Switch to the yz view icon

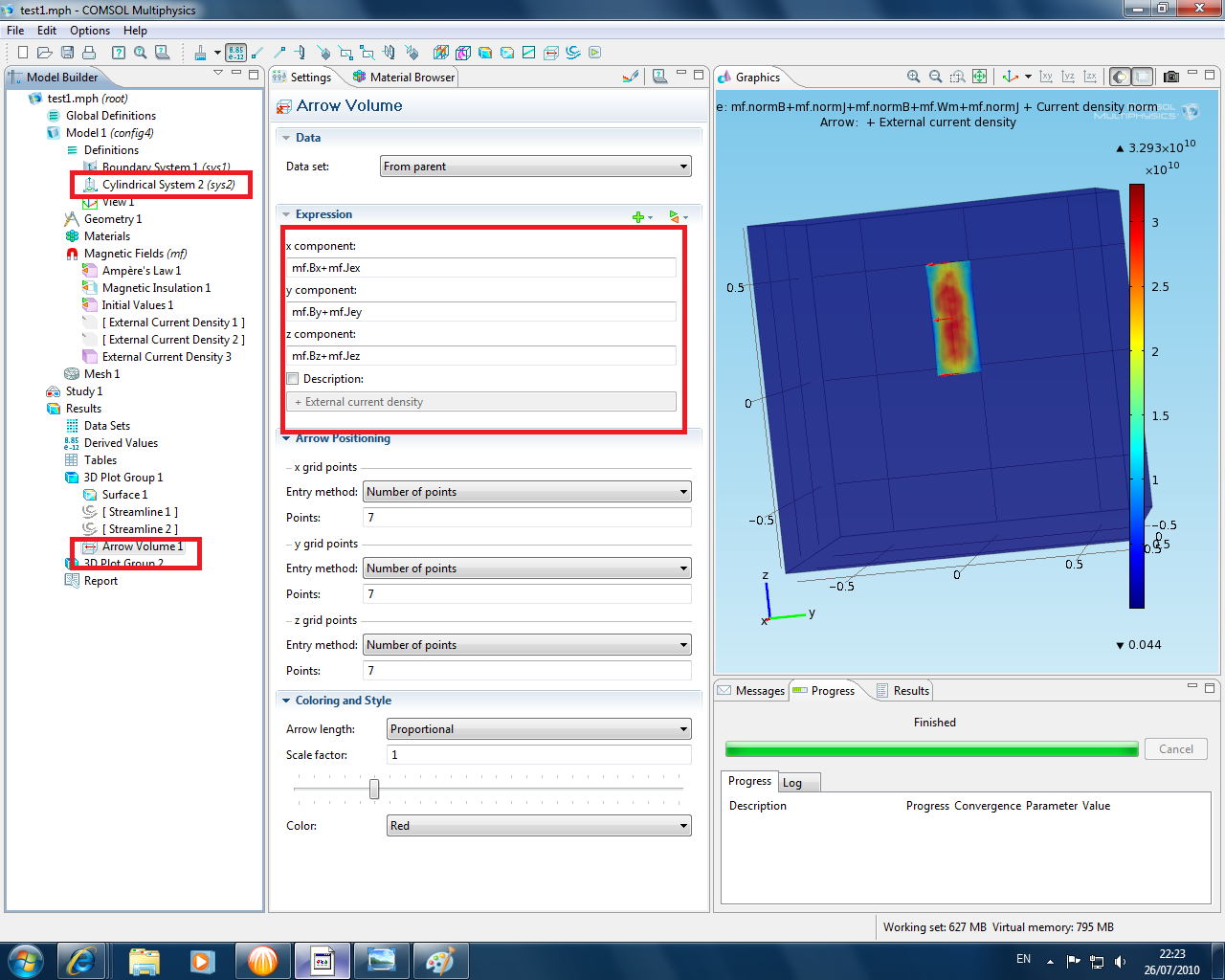[1068, 77]
